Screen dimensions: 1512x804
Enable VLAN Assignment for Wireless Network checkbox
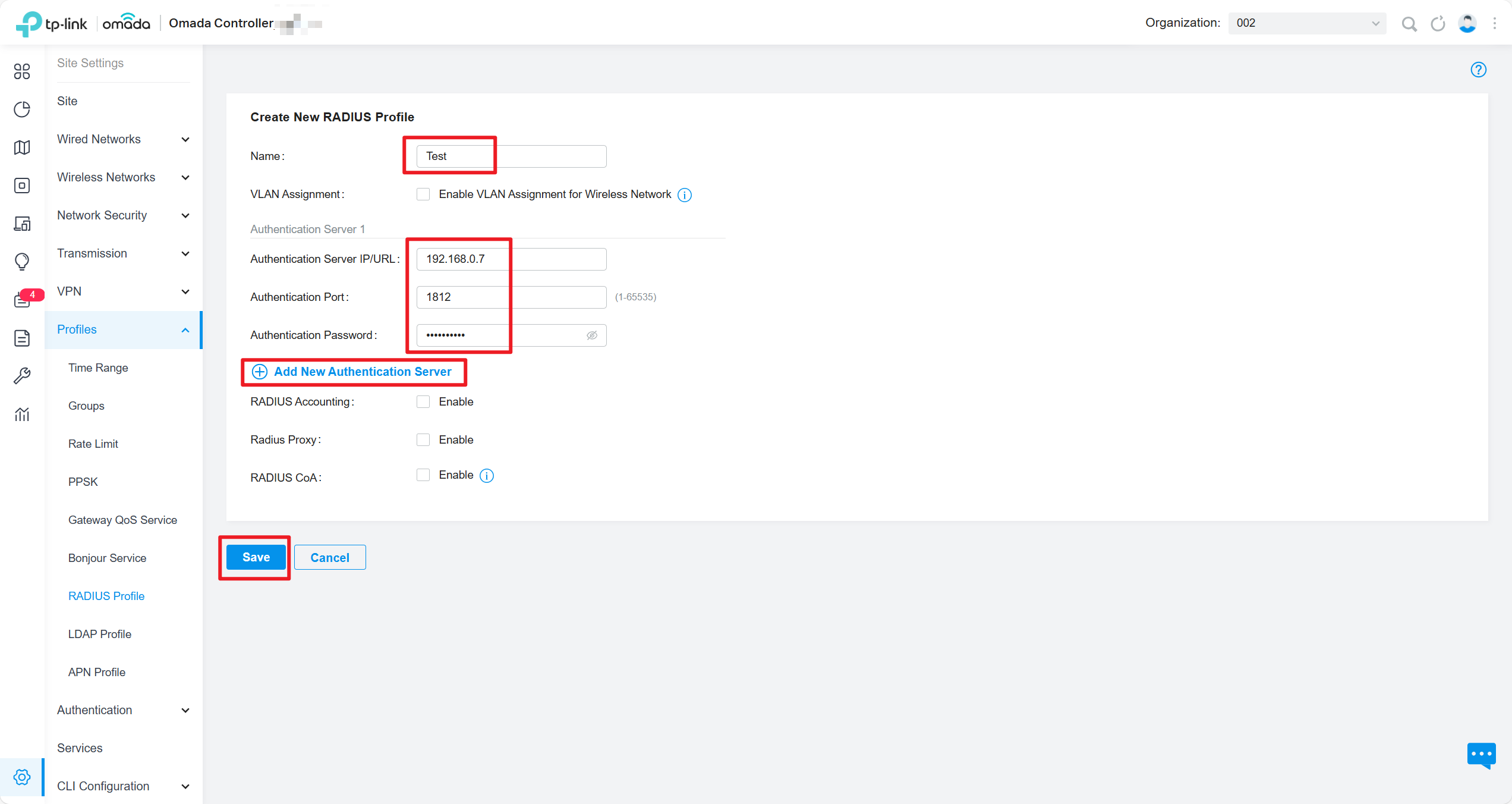click(x=423, y=194)
